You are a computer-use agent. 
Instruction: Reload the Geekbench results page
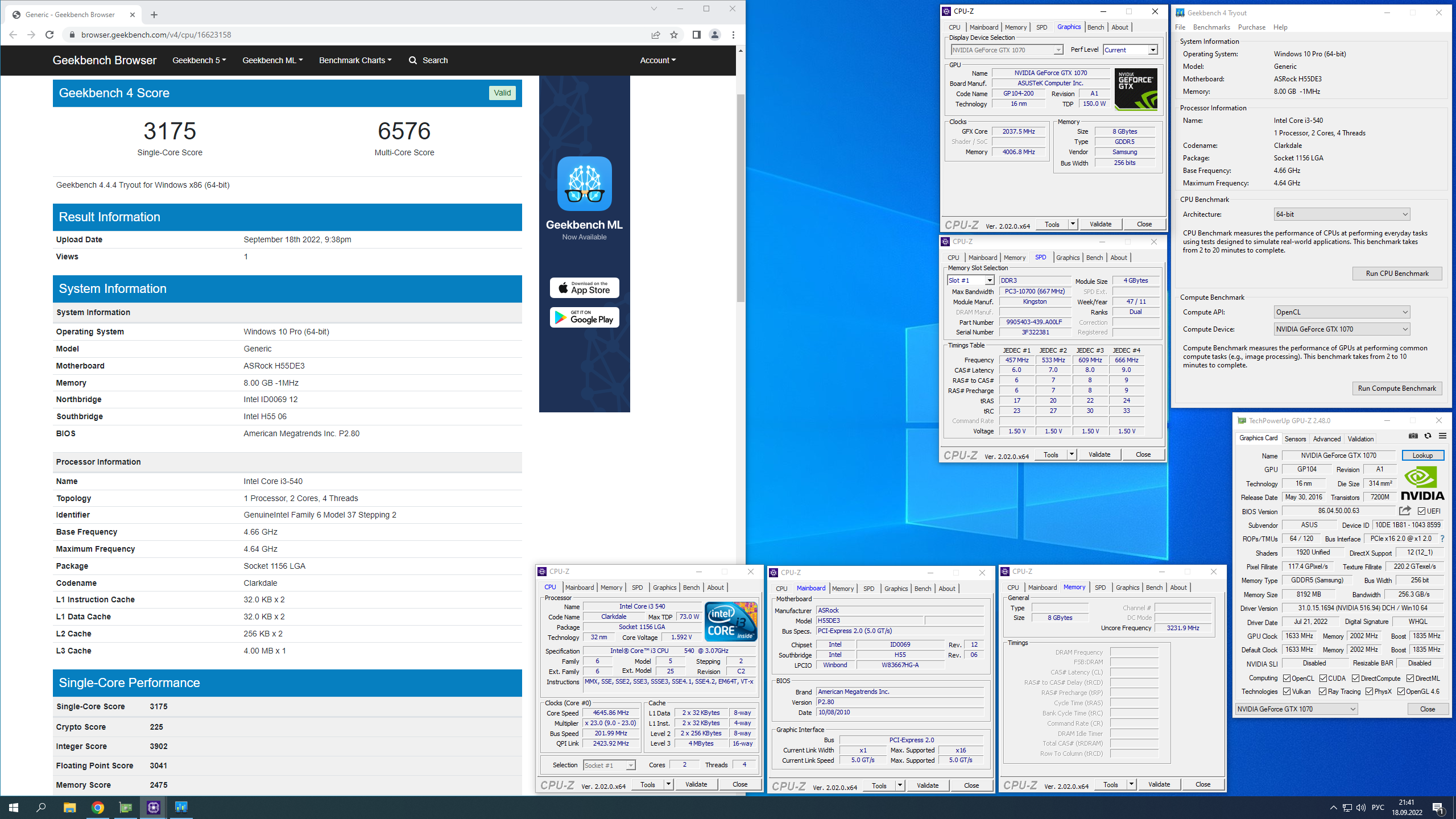49,35
